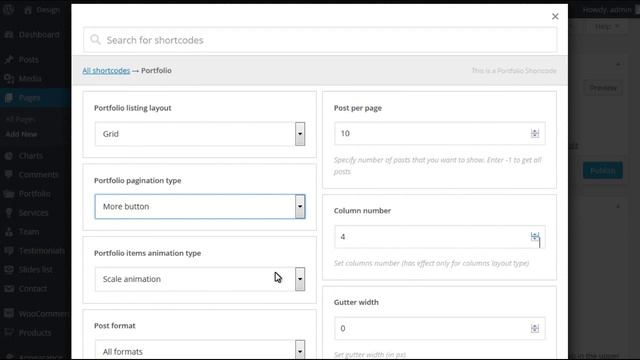This screenshot has height=360, width=640.
Task: Close the shortcode dialog with X
Action: [555, 16]
